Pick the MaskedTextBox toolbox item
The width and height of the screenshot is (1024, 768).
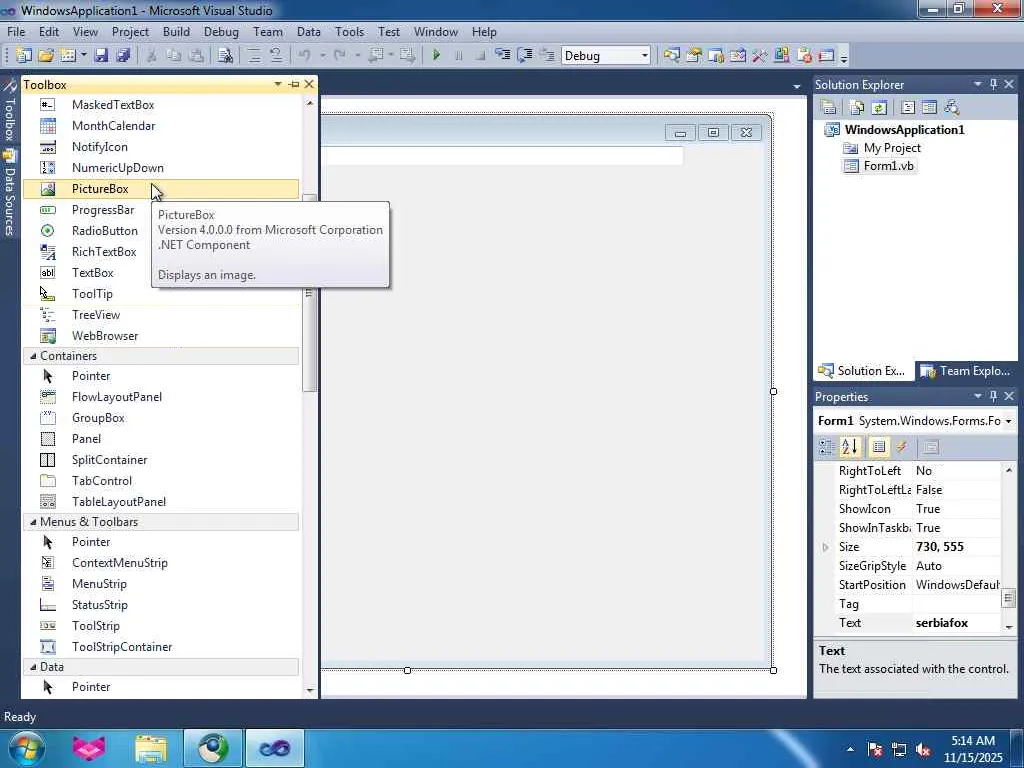(x=161, y=104)
